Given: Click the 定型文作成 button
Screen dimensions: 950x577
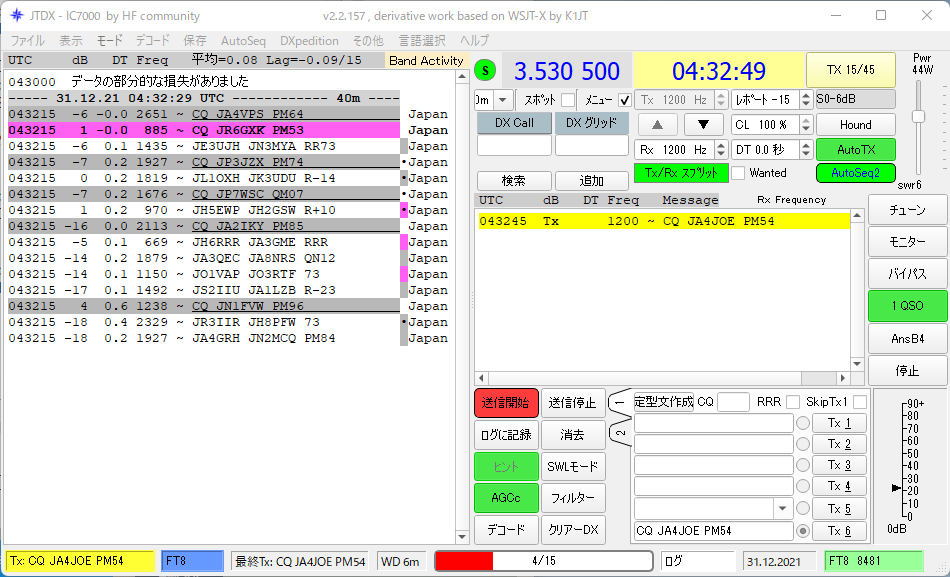Looking at the screenshot, I should coord(663,402).
